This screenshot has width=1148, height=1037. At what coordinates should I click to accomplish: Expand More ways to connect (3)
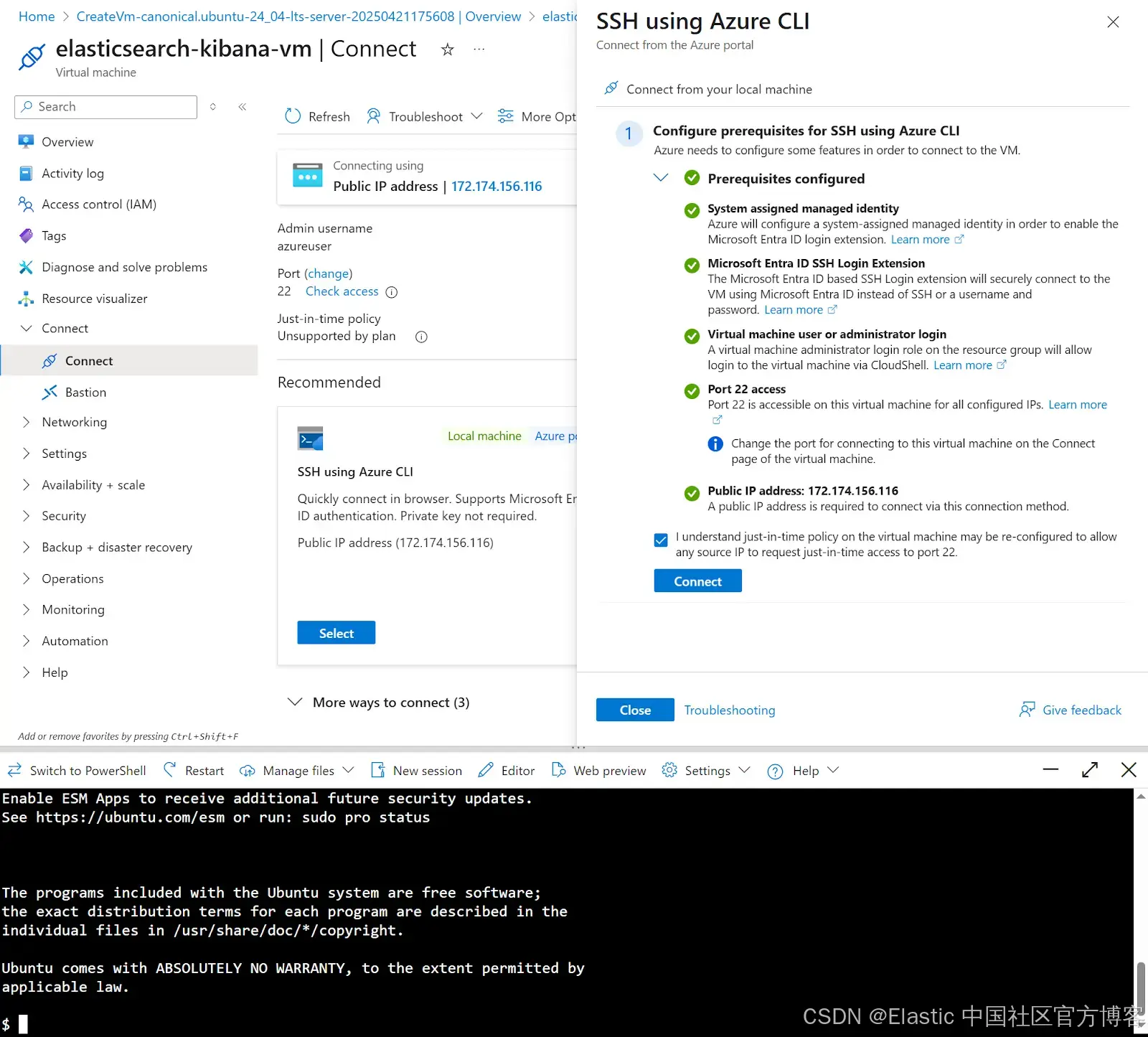(x=295, y=702)
